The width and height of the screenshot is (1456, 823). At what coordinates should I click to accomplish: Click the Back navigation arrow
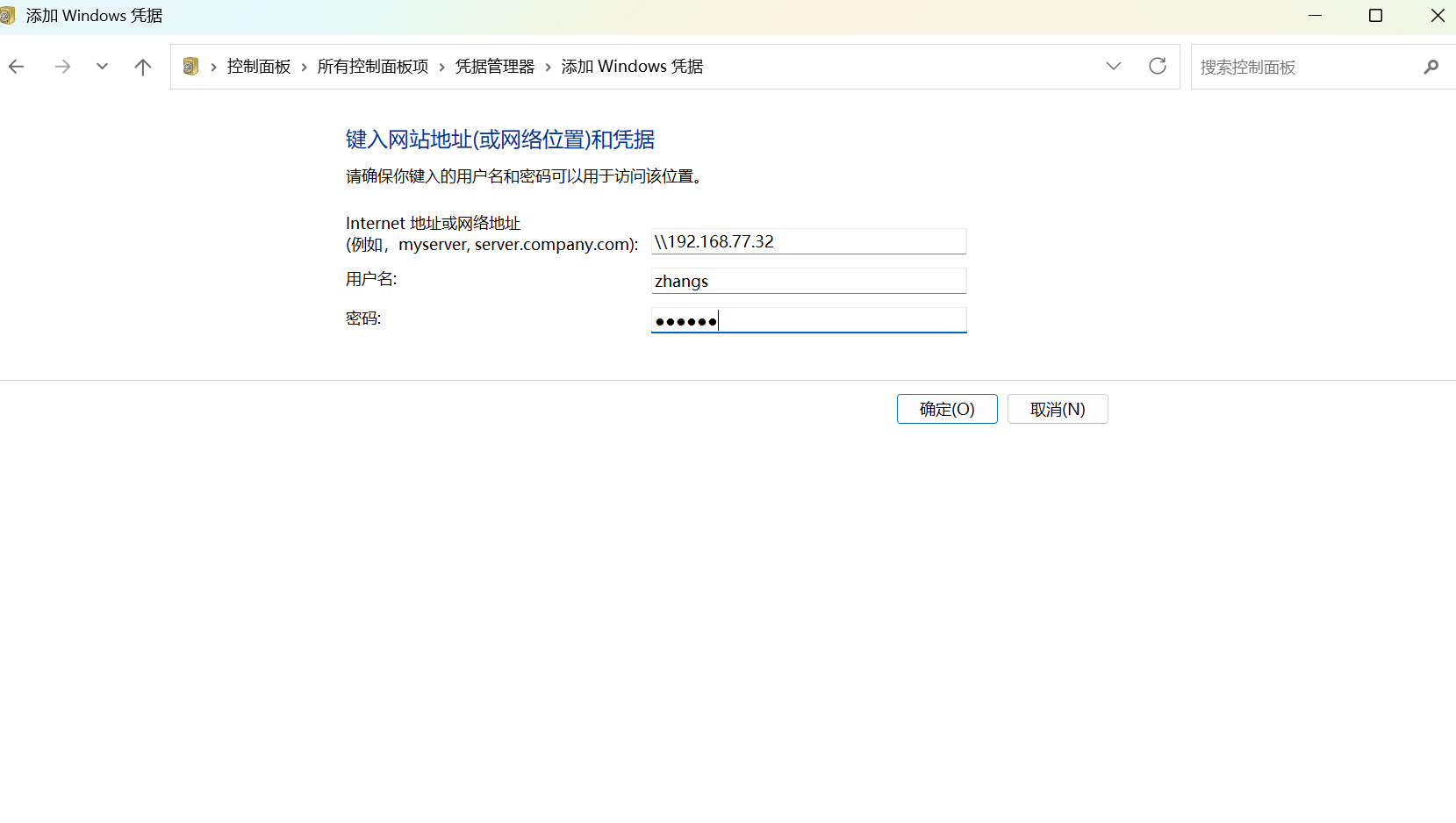(x=16, y=66)
